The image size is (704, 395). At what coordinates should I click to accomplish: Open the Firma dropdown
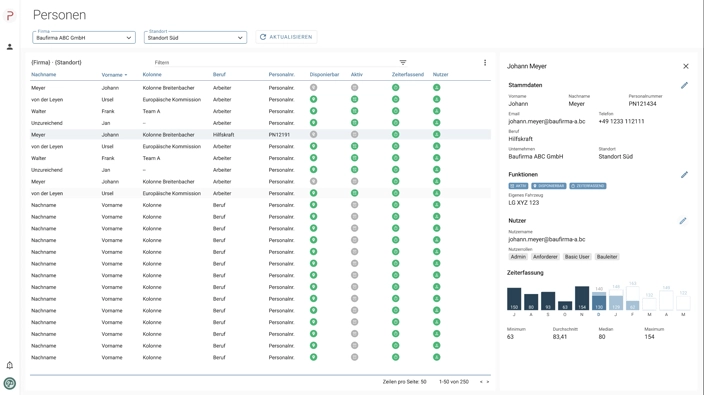(84, 38)
